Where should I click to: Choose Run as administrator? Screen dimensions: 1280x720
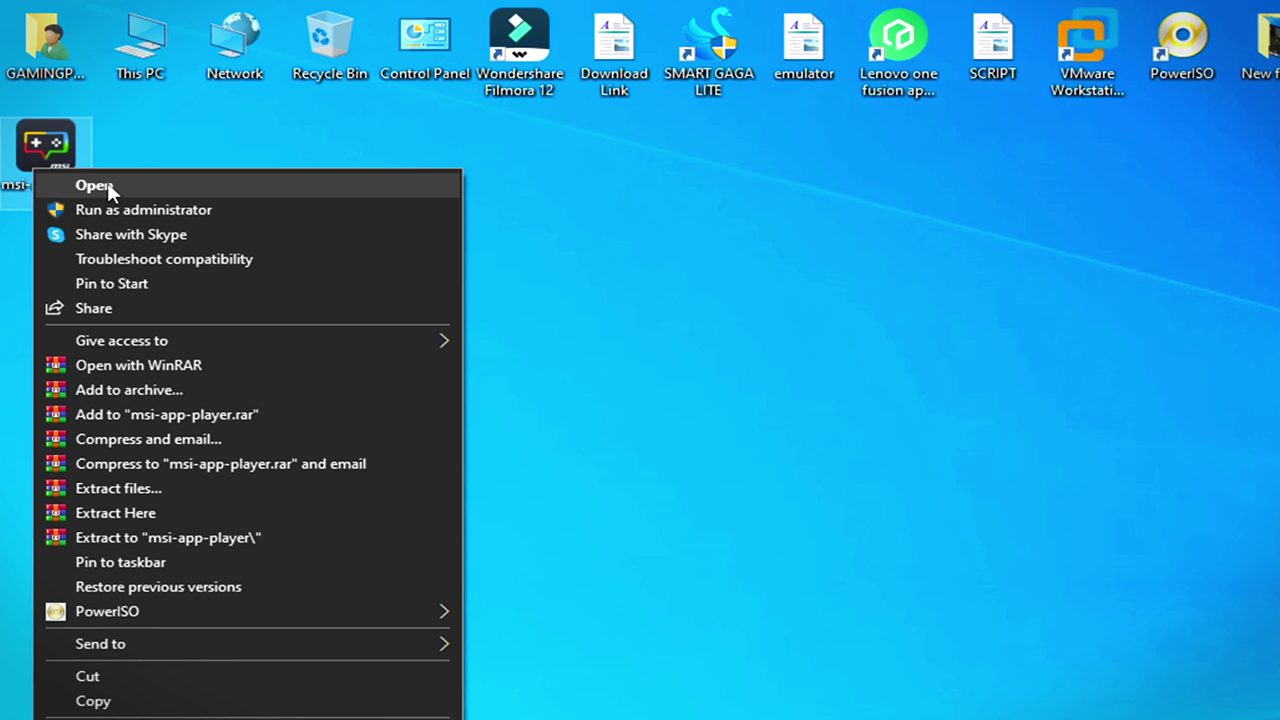pyautogui.click(x=248, y=210)
